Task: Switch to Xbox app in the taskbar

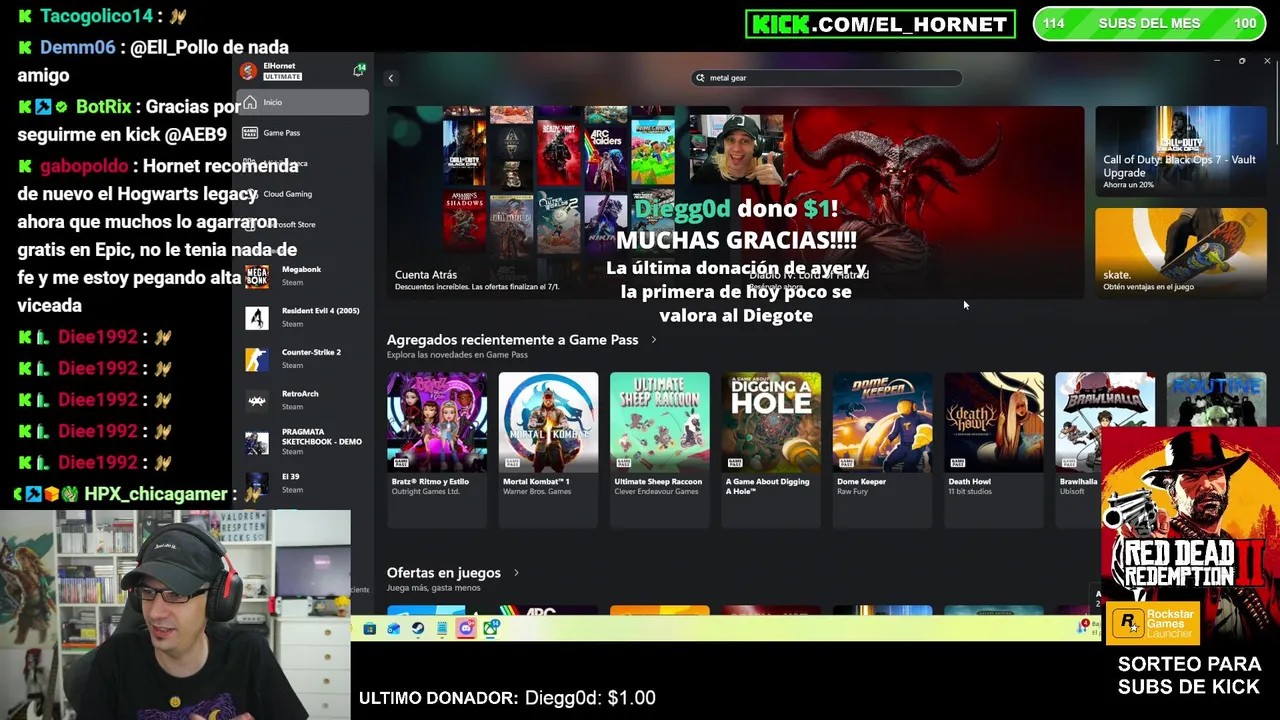Action: click(x=490, y=629)
